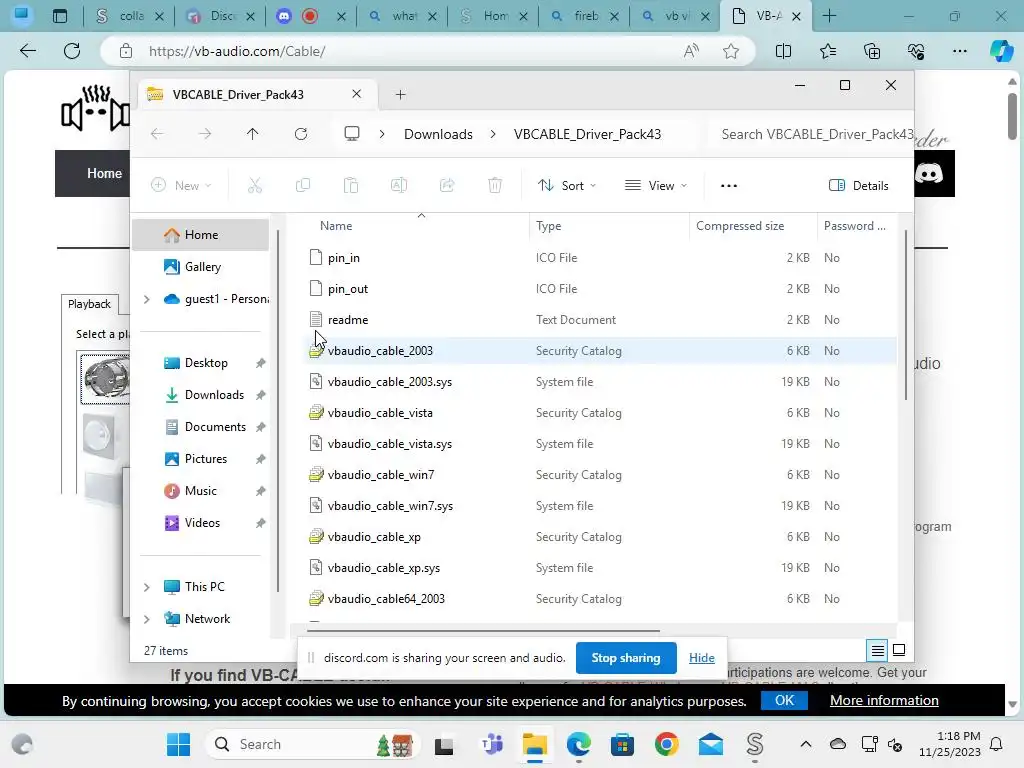The image size is (1024, 768).
Task: Open Edge Collections icon
Action: point(872,51)
